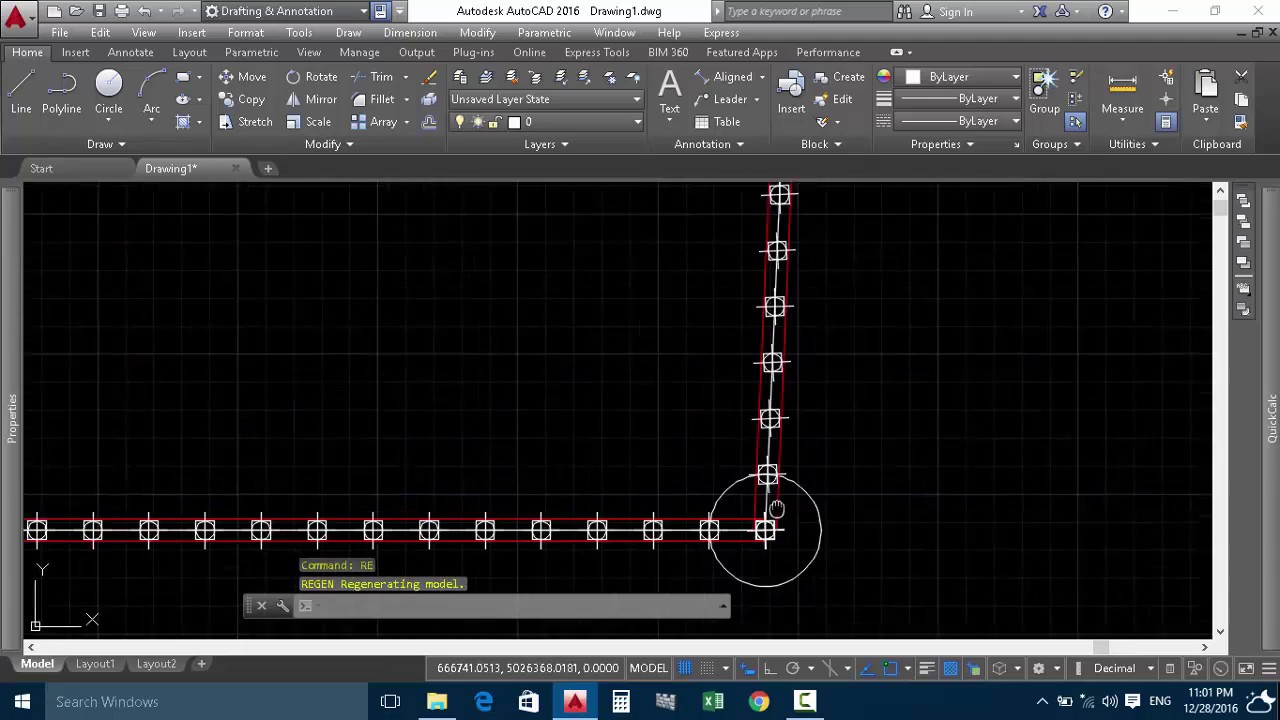This screenshot has height=720, width=1280.
Task: Switch to the Annotate ribbon tab
Action: 131,52
